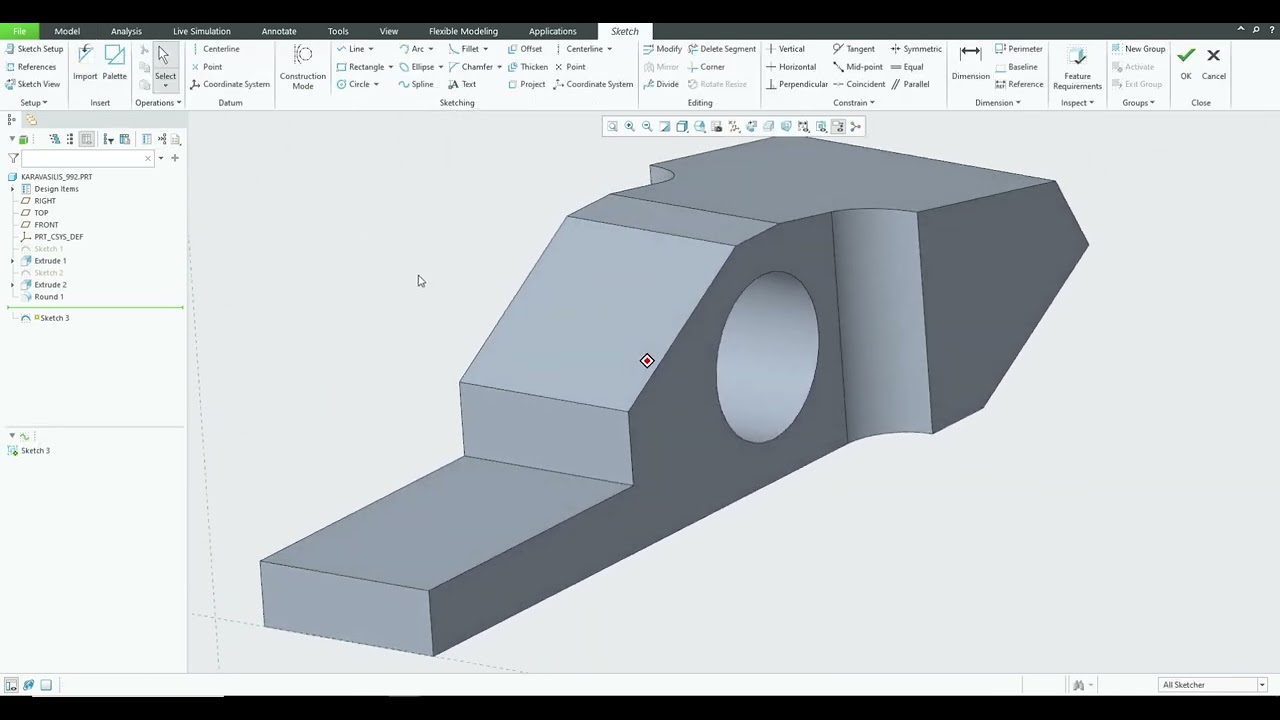Screen dimensions: 1280x720
Task: Use the Divide tool
Action: pyautogui.click(x=661, y=84)
